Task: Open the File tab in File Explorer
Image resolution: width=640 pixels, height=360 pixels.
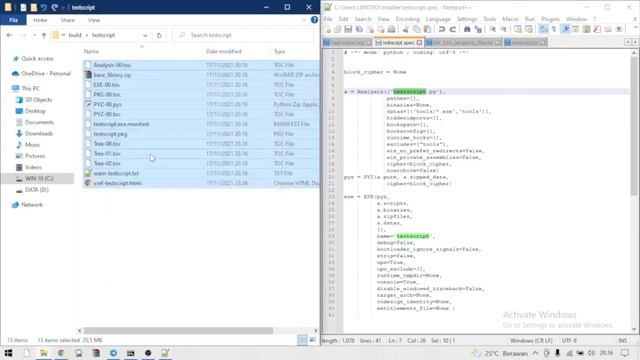Action: [13, 20]
